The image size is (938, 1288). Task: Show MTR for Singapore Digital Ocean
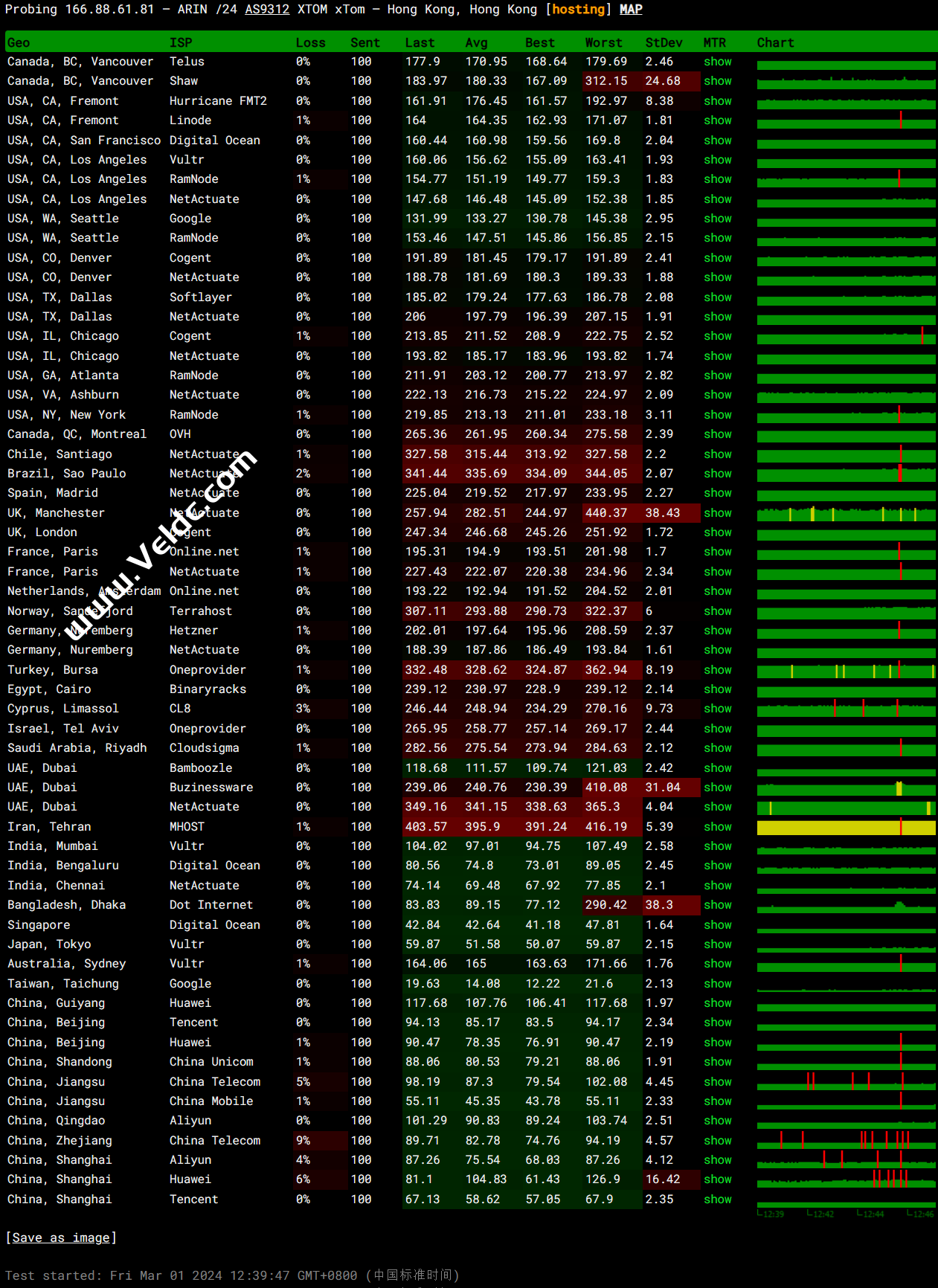point(718,925)
